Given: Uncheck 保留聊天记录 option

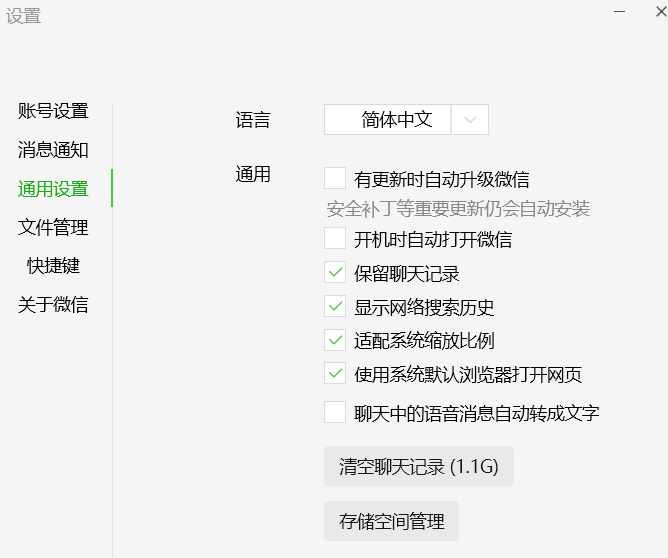Looking at the screenshot, I should (335, 272).
